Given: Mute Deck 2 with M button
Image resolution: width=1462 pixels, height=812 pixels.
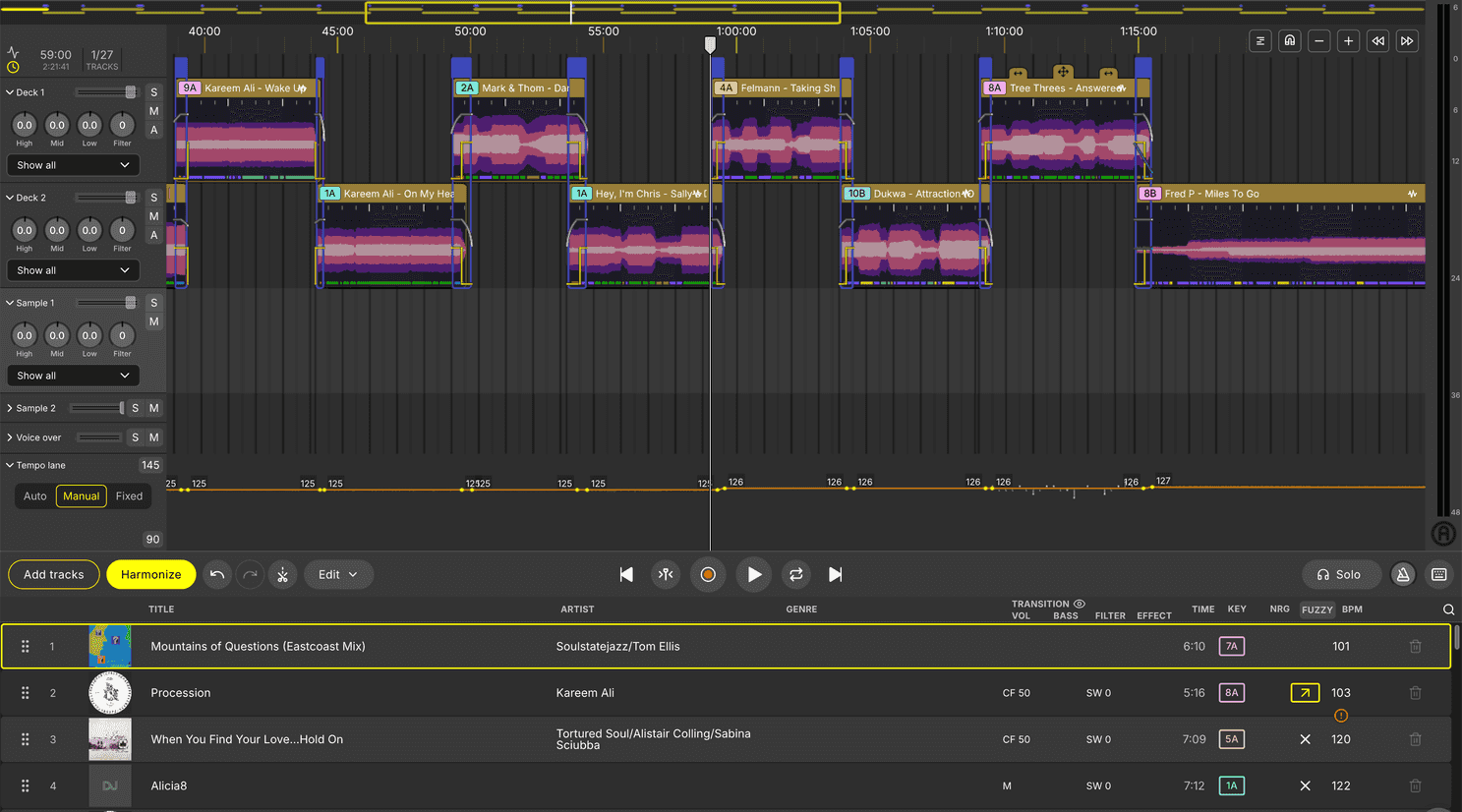Looking at the screenshot, I should [153, 216].
